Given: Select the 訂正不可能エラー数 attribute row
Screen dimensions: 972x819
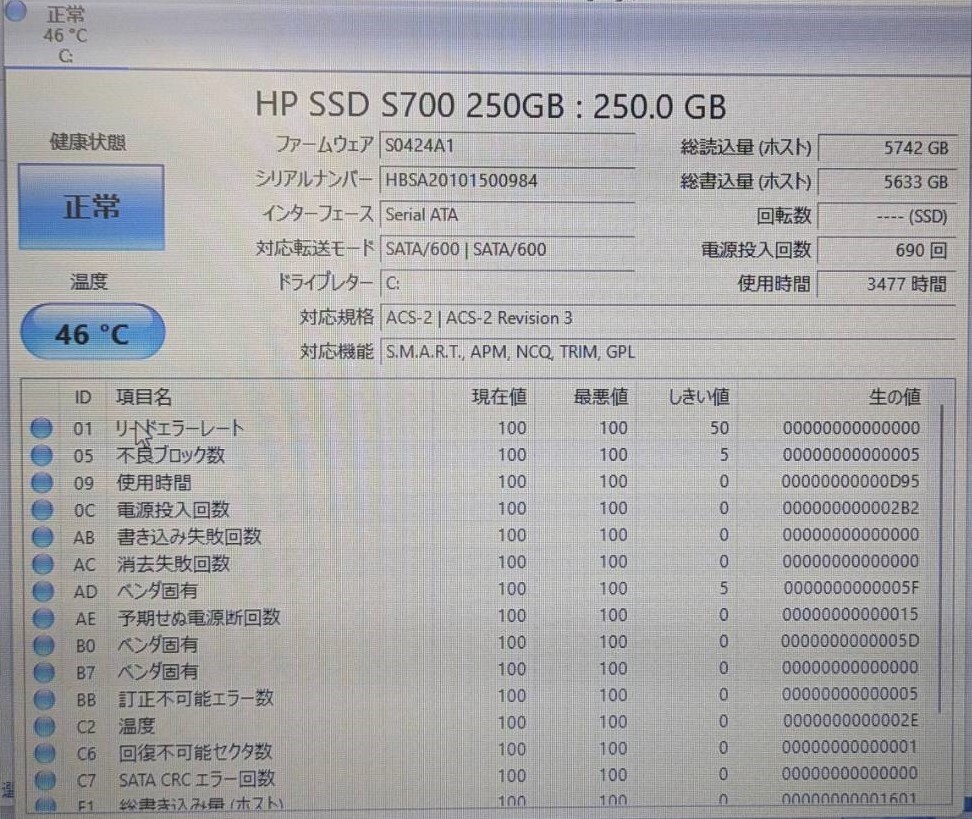Looking at the screenshot, I should coord(476,697).
